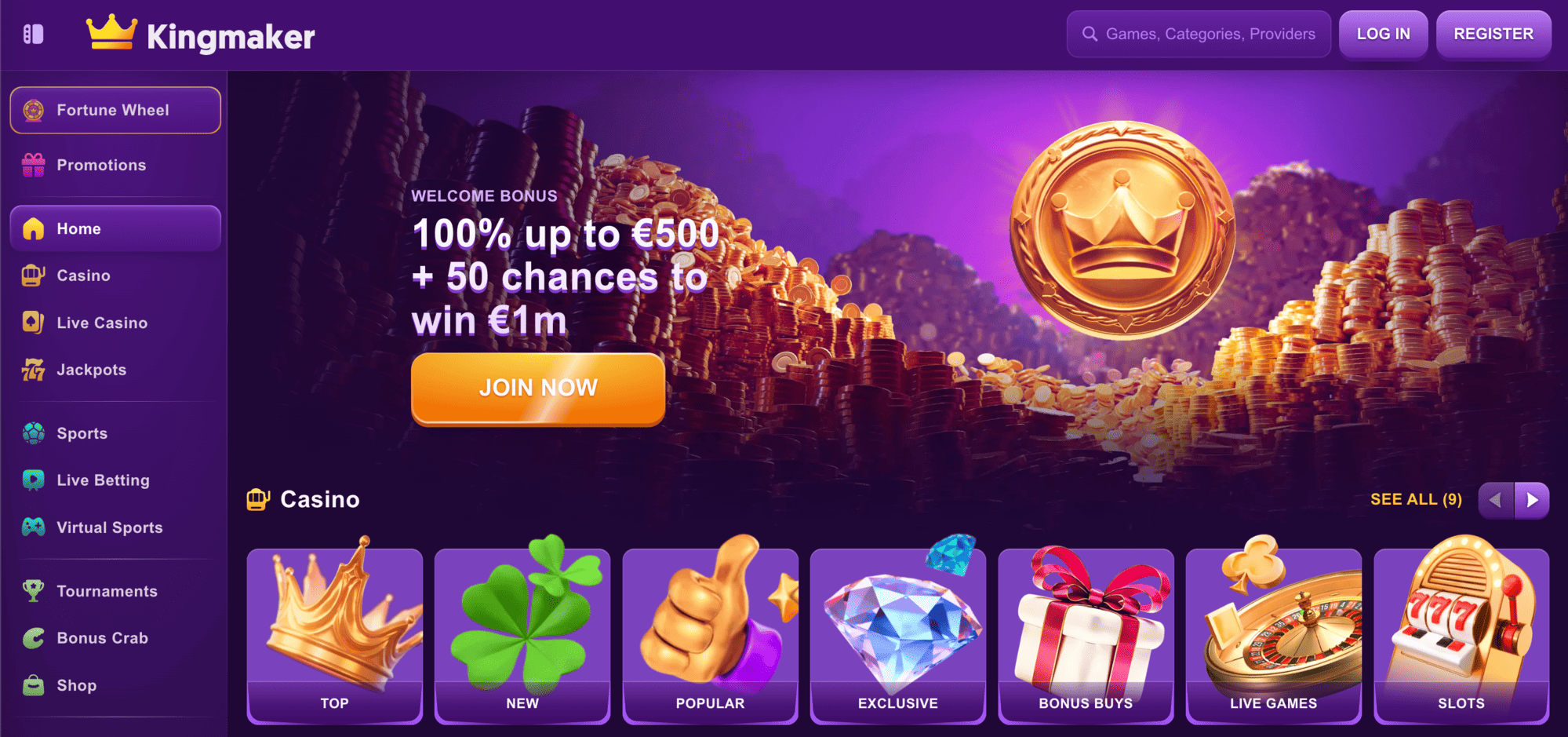Collapse the sidebar with the panel toggle icon
Viewport: 1568px width, 737px height.
point(33,35)
